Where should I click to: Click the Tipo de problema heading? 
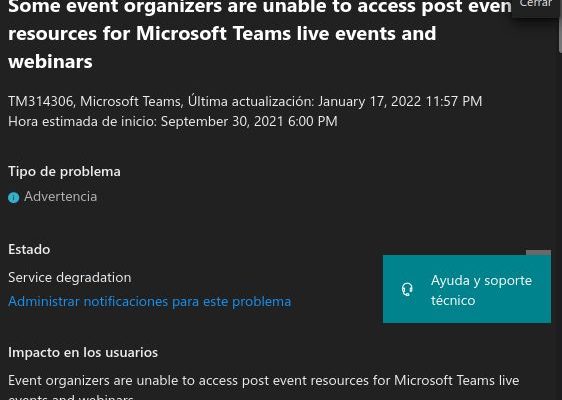(x=64, y=171)
